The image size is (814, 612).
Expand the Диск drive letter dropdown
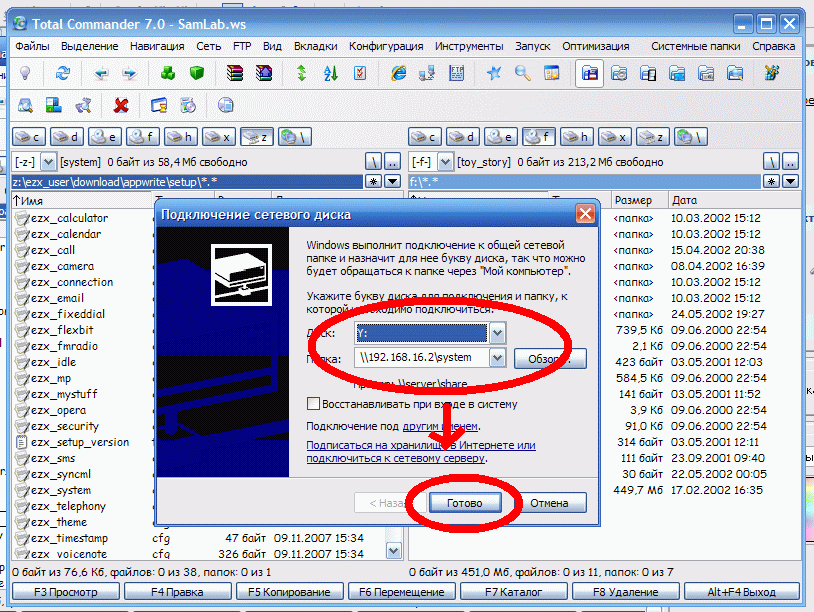click(497, 333)
